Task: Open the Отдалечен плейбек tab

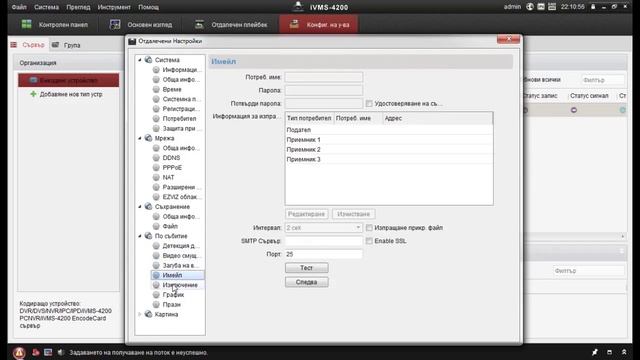Action: (x=231, y=24)
